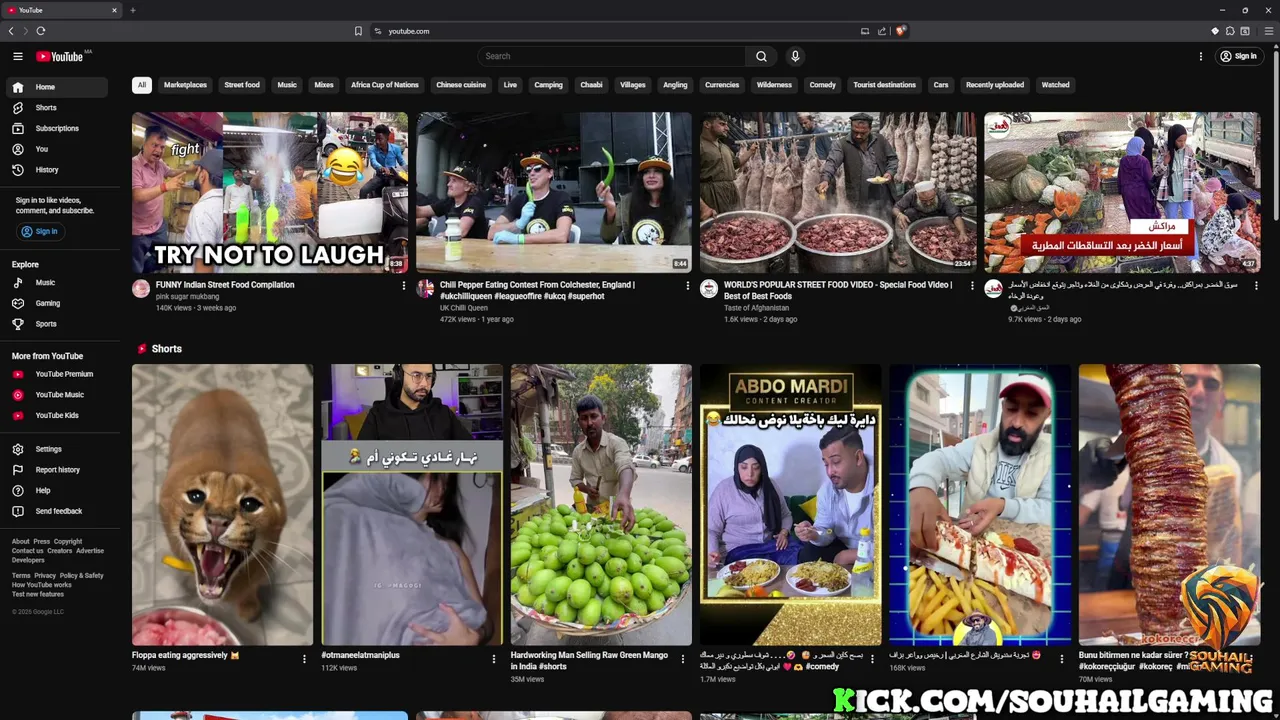The height and width of the screenshot is (720, 1280).
Task: Open options for Raw Green Mango short
Action: coord(683,659)
